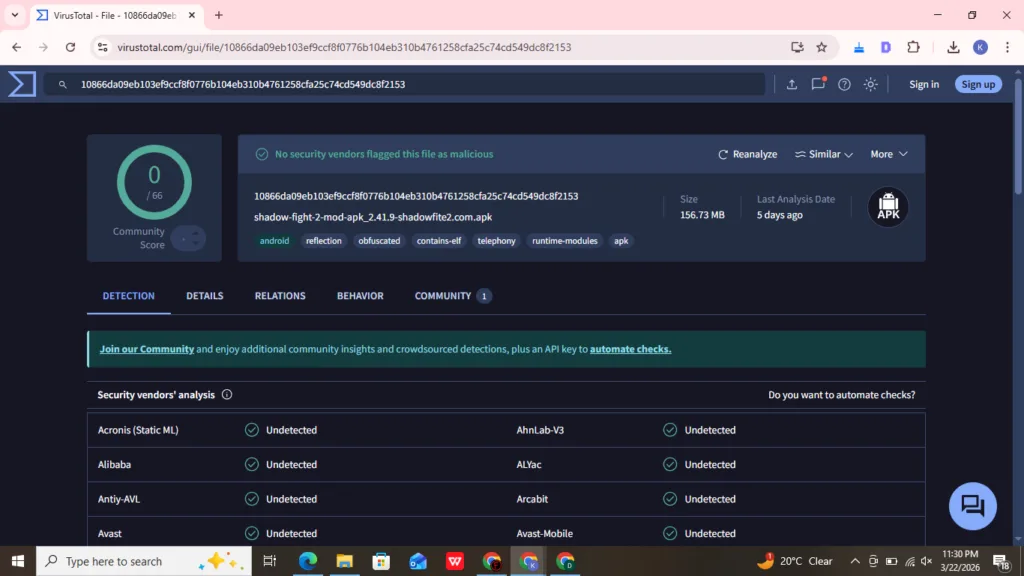Click the blue download manager extension icon

coord(859,47)
